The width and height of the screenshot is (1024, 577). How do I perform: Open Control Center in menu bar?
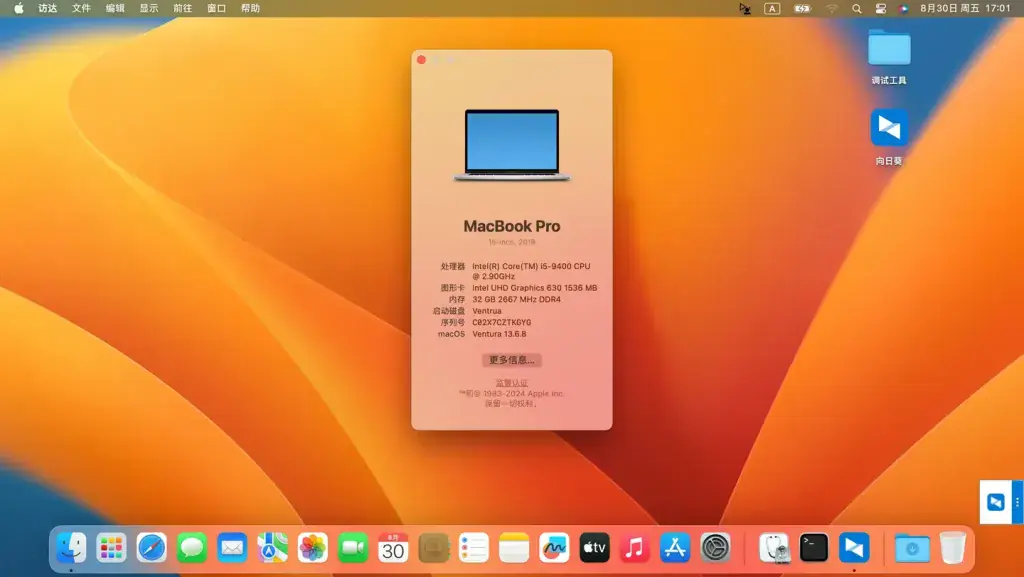click(880, 8)
